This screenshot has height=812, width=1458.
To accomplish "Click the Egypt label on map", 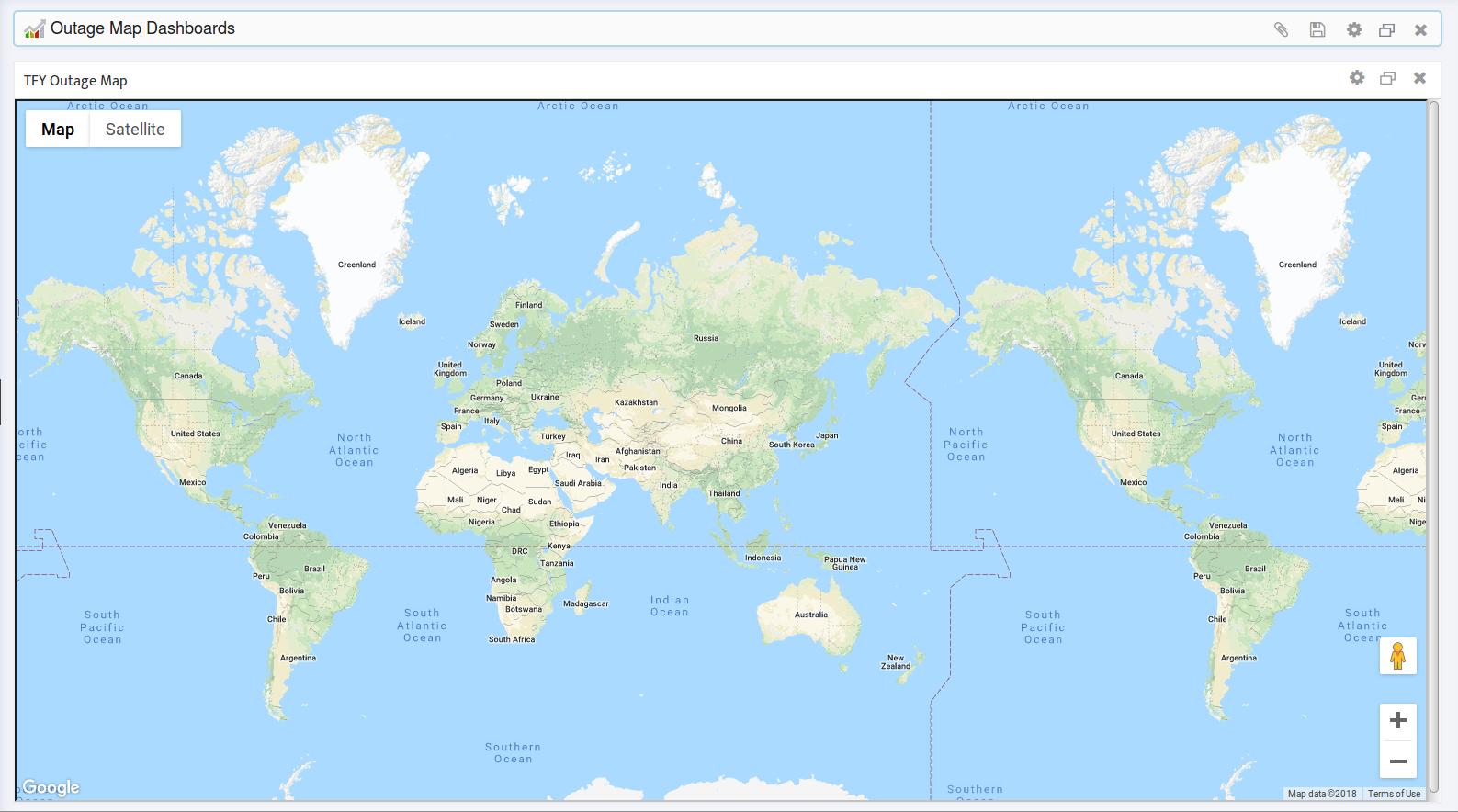I will click(x=538, y=469).
